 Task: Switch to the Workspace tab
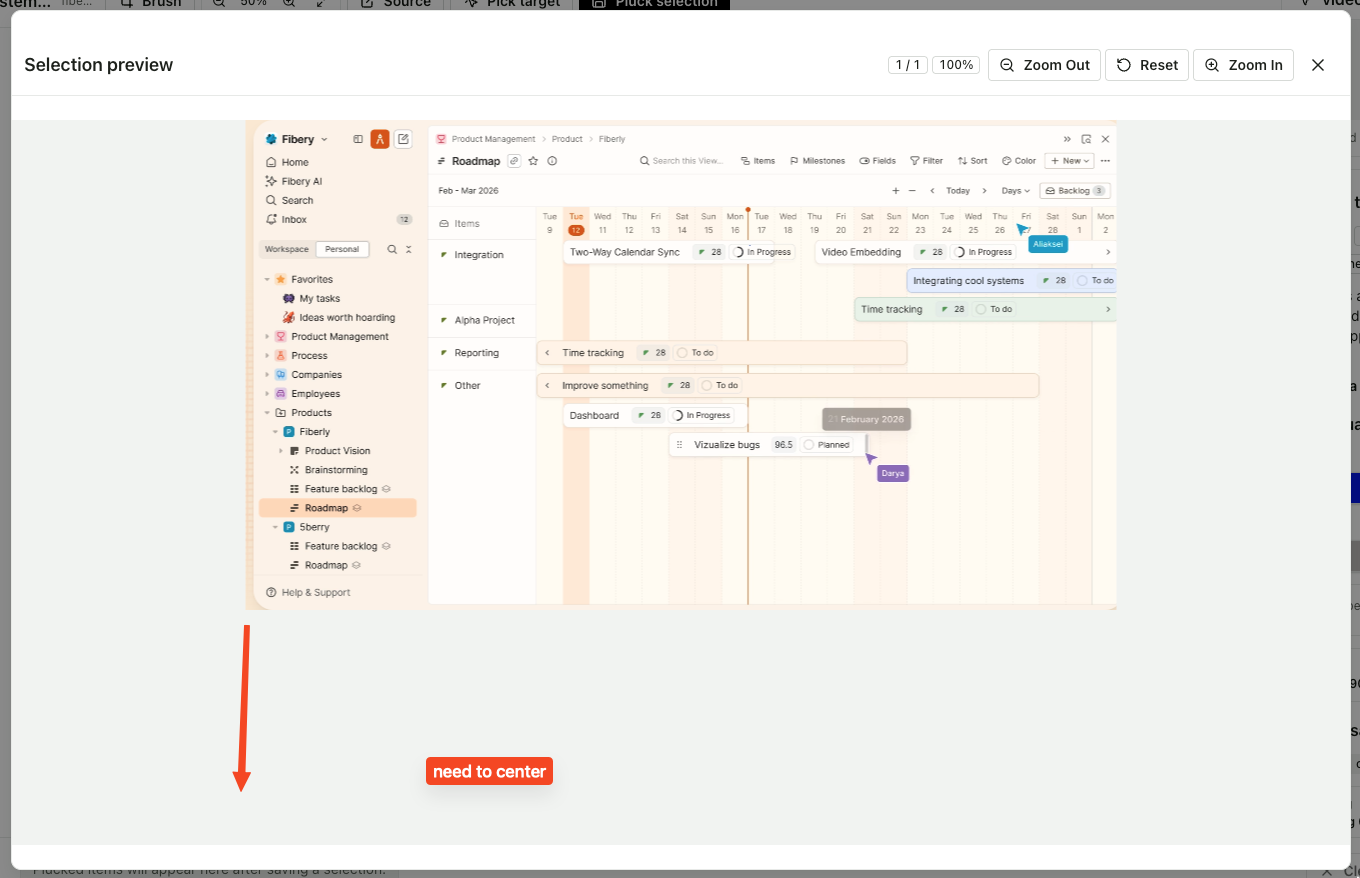pyautogui.click(x=287, y=249)
